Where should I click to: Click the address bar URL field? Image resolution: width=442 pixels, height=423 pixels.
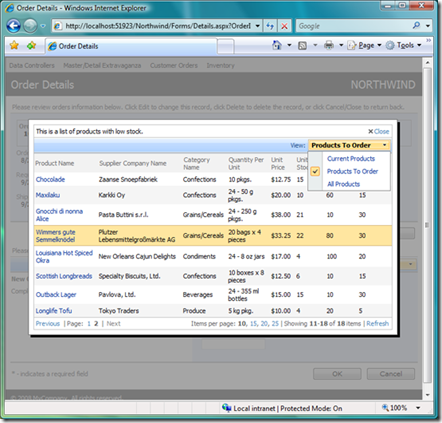click(157, 26)
